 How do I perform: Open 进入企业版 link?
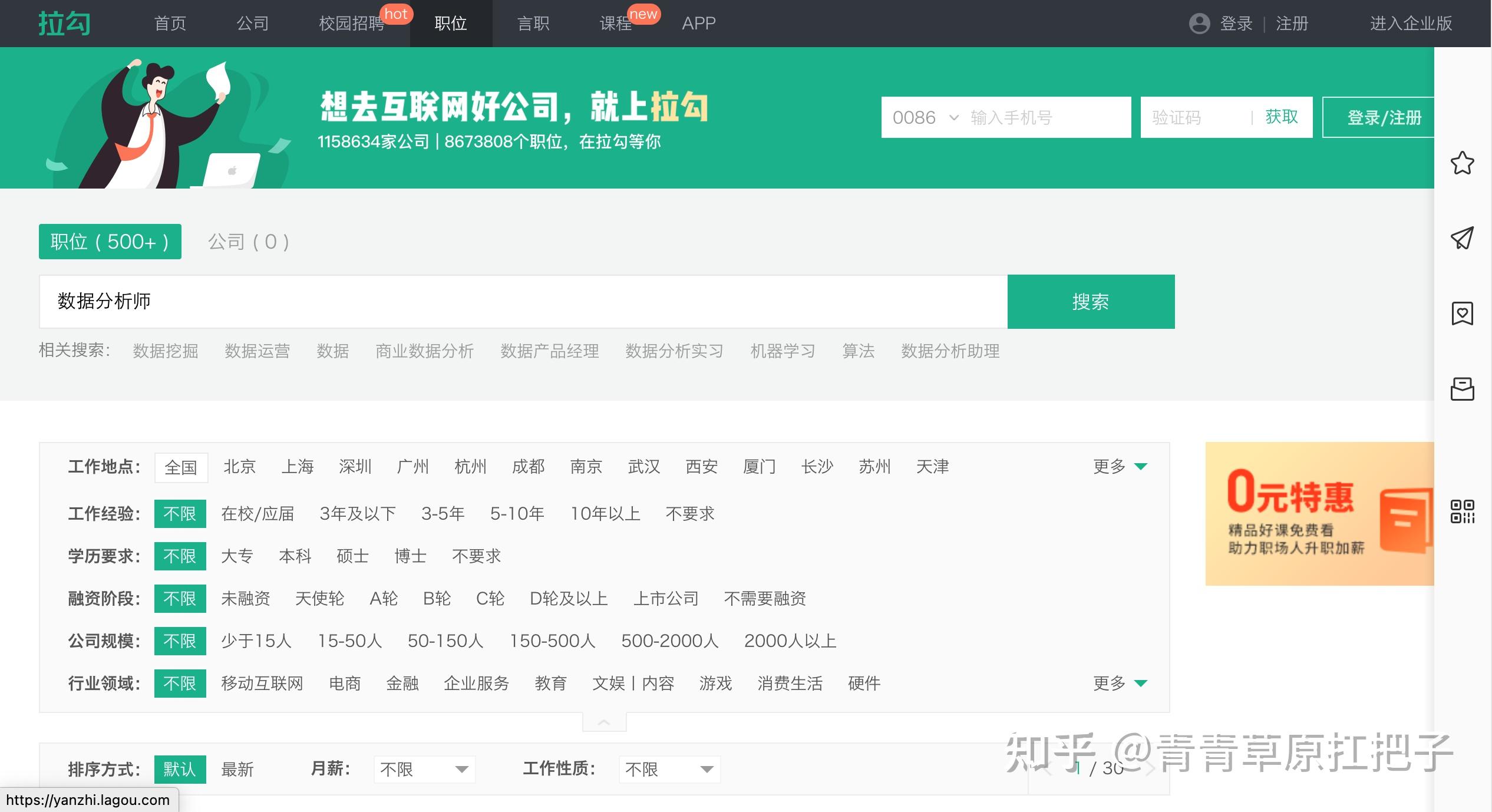[1411, 24]
